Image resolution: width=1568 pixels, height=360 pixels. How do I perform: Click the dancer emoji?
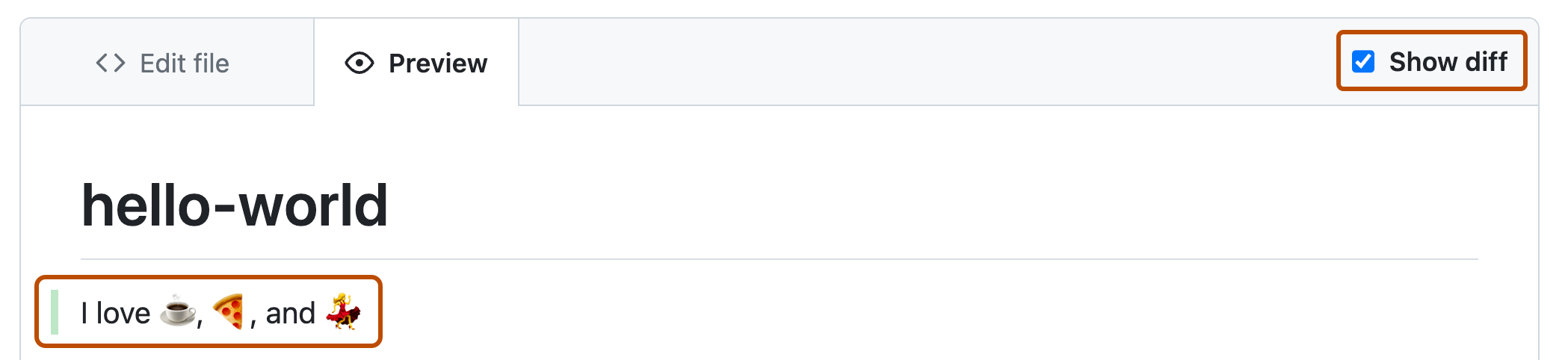[x=343, y=311]
